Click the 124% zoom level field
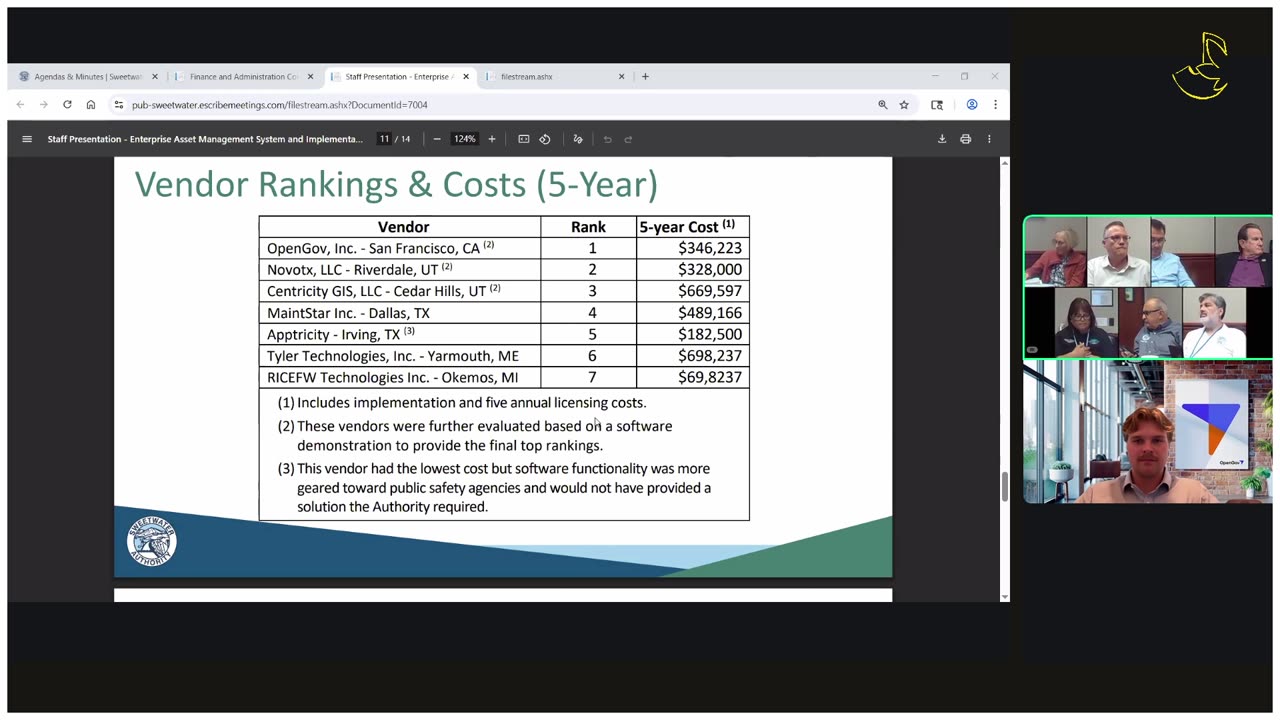1280x720 pixels. (464, 139)
